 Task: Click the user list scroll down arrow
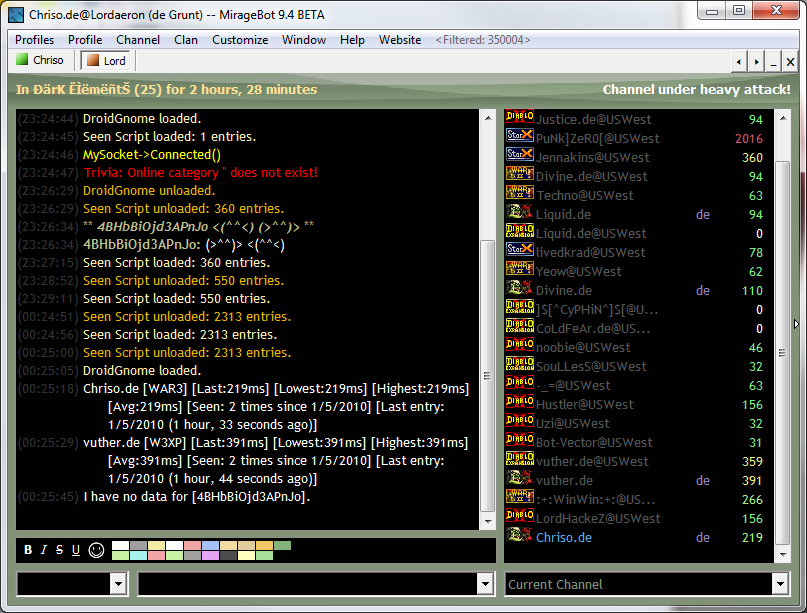click(782, 555)
